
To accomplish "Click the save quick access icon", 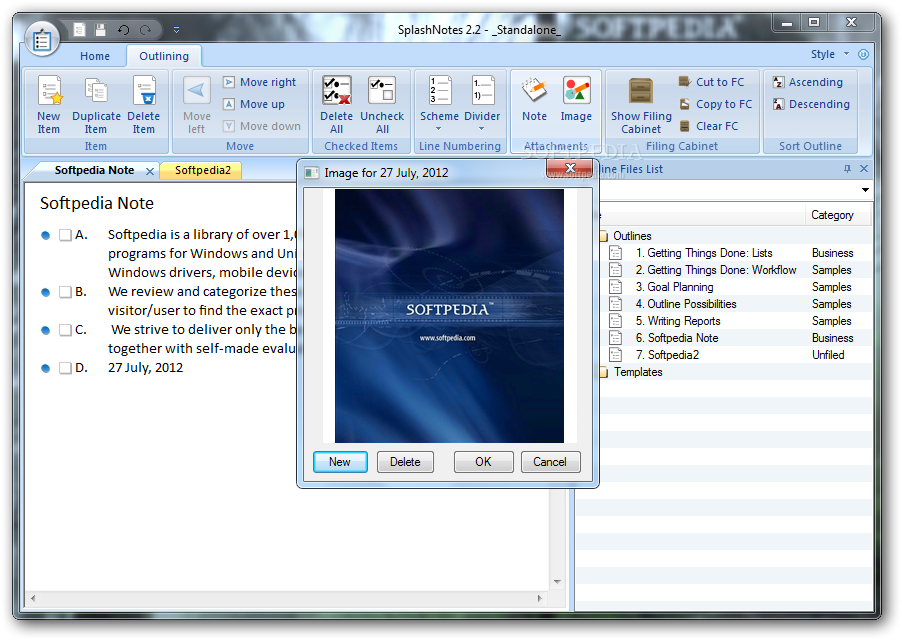I will (x=101, y=29).
